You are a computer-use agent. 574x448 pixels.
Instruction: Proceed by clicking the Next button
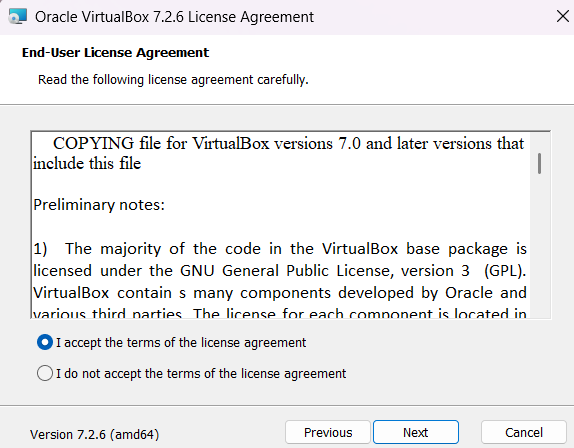pos(416,432)
